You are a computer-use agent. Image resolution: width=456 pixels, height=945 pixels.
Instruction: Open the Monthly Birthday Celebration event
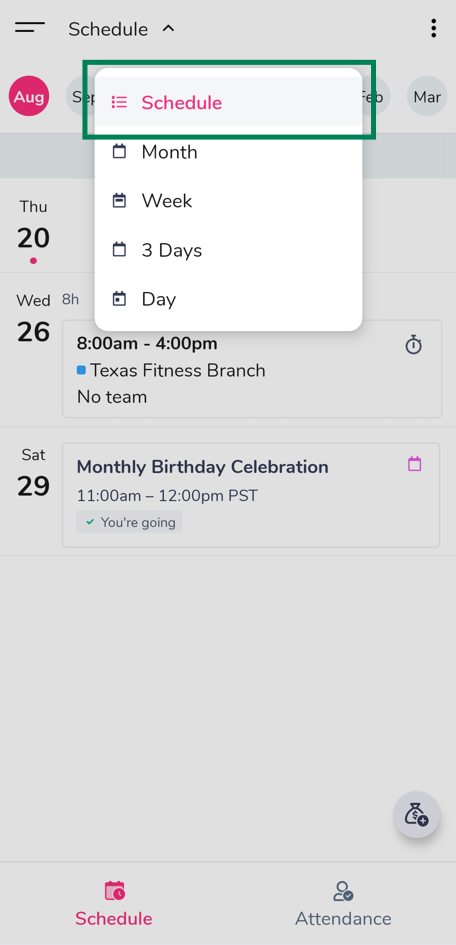click(251, 495)
